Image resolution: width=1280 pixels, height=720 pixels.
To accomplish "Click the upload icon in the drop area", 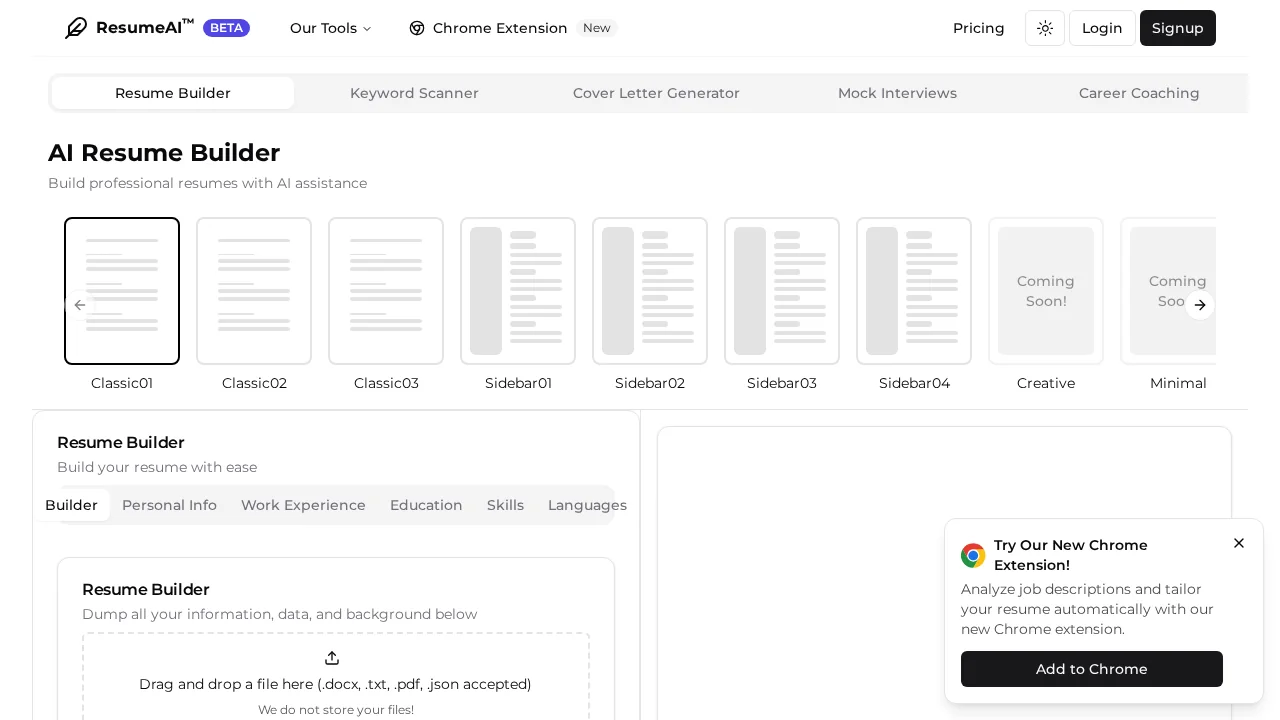I will (332, 658).
